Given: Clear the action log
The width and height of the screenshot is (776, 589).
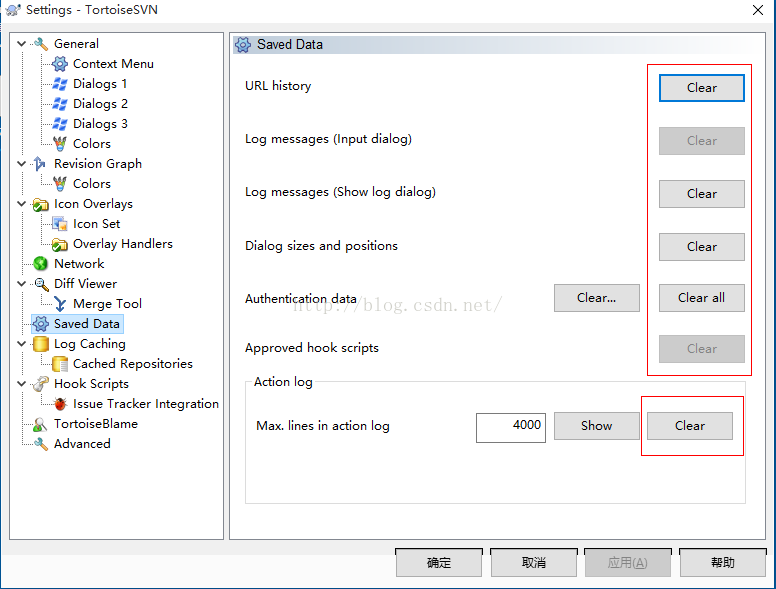Looking at the screenshot, I should [x=689, y=426].
